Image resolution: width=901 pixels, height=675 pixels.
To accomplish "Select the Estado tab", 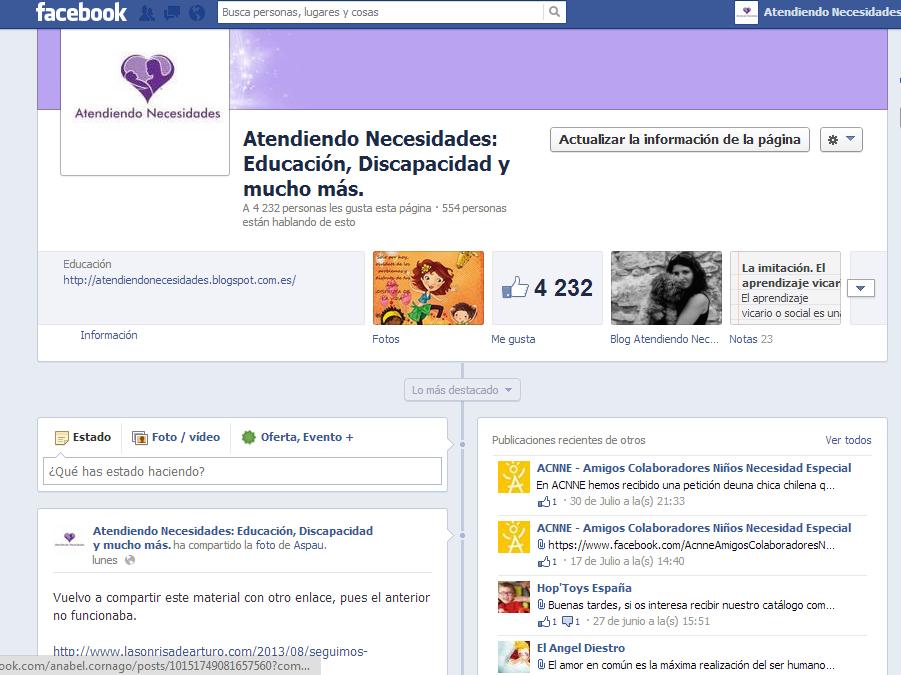I will click(x=83, y=437).
